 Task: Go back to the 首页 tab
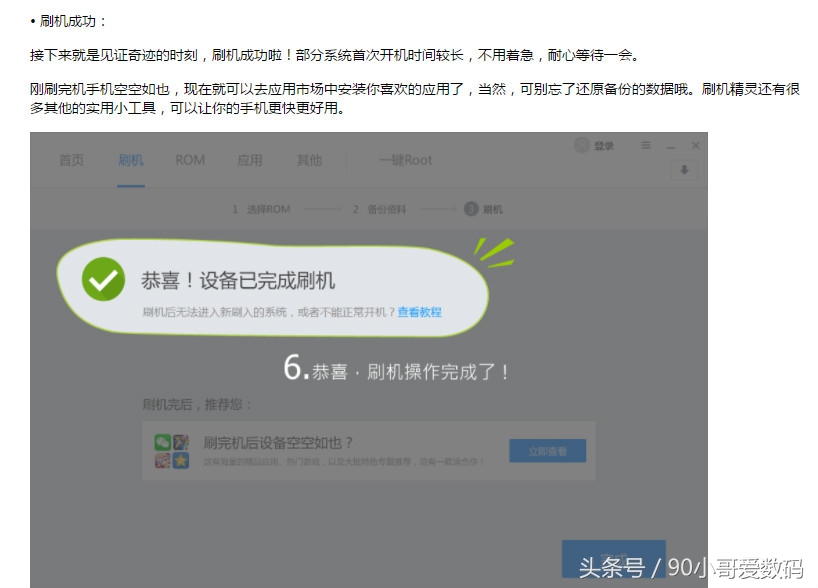(x=70, y=159)
